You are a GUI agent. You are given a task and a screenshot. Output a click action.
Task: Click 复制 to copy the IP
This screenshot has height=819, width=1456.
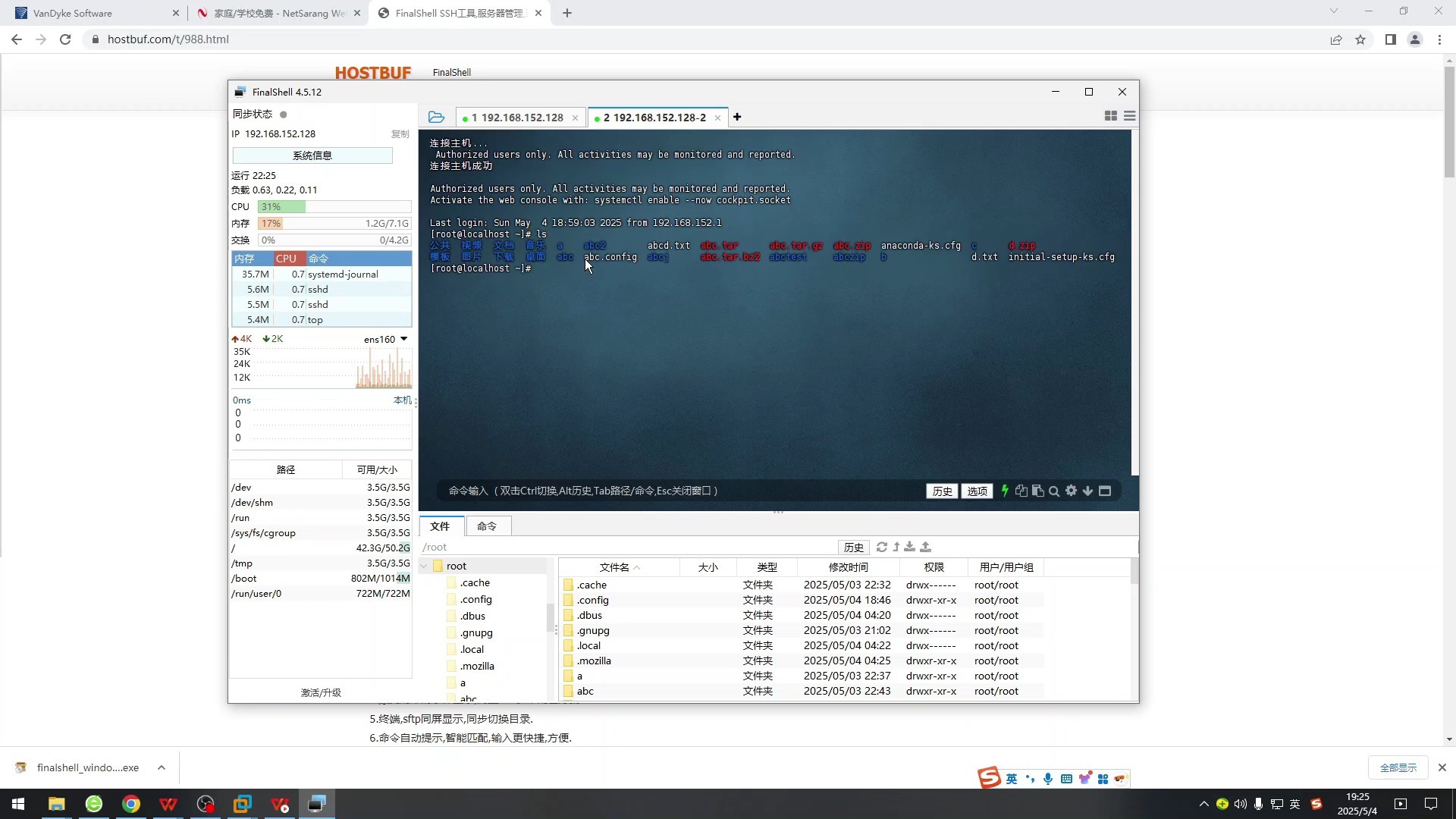click(x=400, y=134)
